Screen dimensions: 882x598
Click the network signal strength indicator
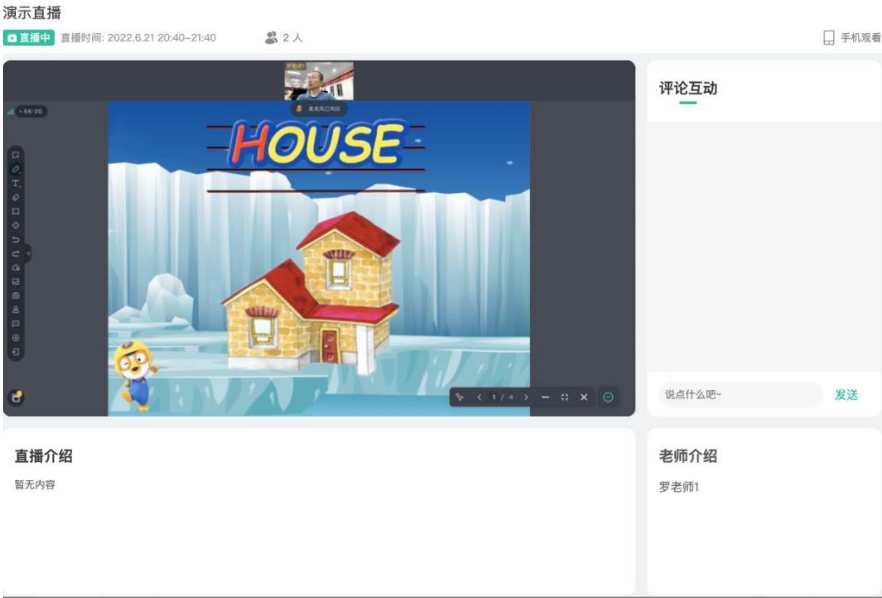point(10,111)
